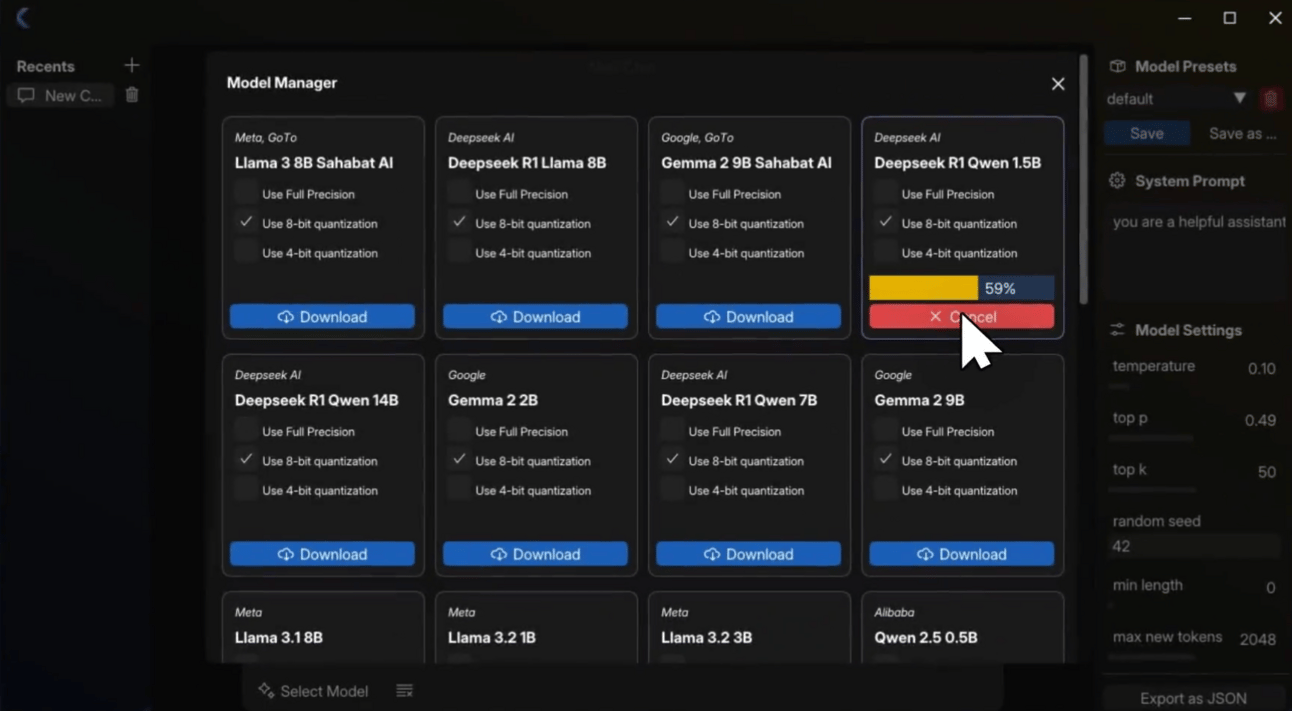The image size is (1292, 711).
Task: Toggle 8-bit quantization for Gemma 2 9B Sahabat
Action: (x=671, y=222)
